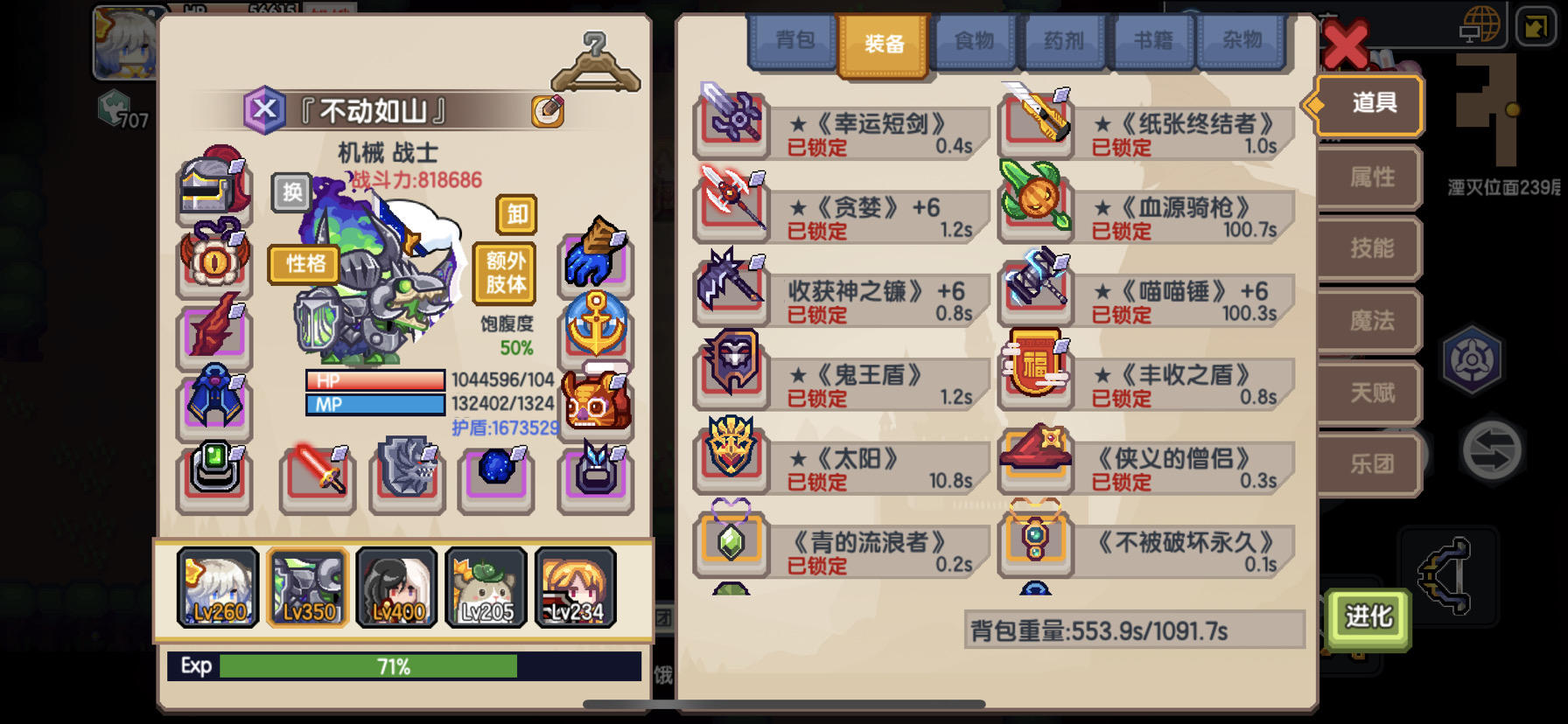Click the 性格 personality button
Image resolution: width=1568 pixels, height=724 pixels.
304,263
